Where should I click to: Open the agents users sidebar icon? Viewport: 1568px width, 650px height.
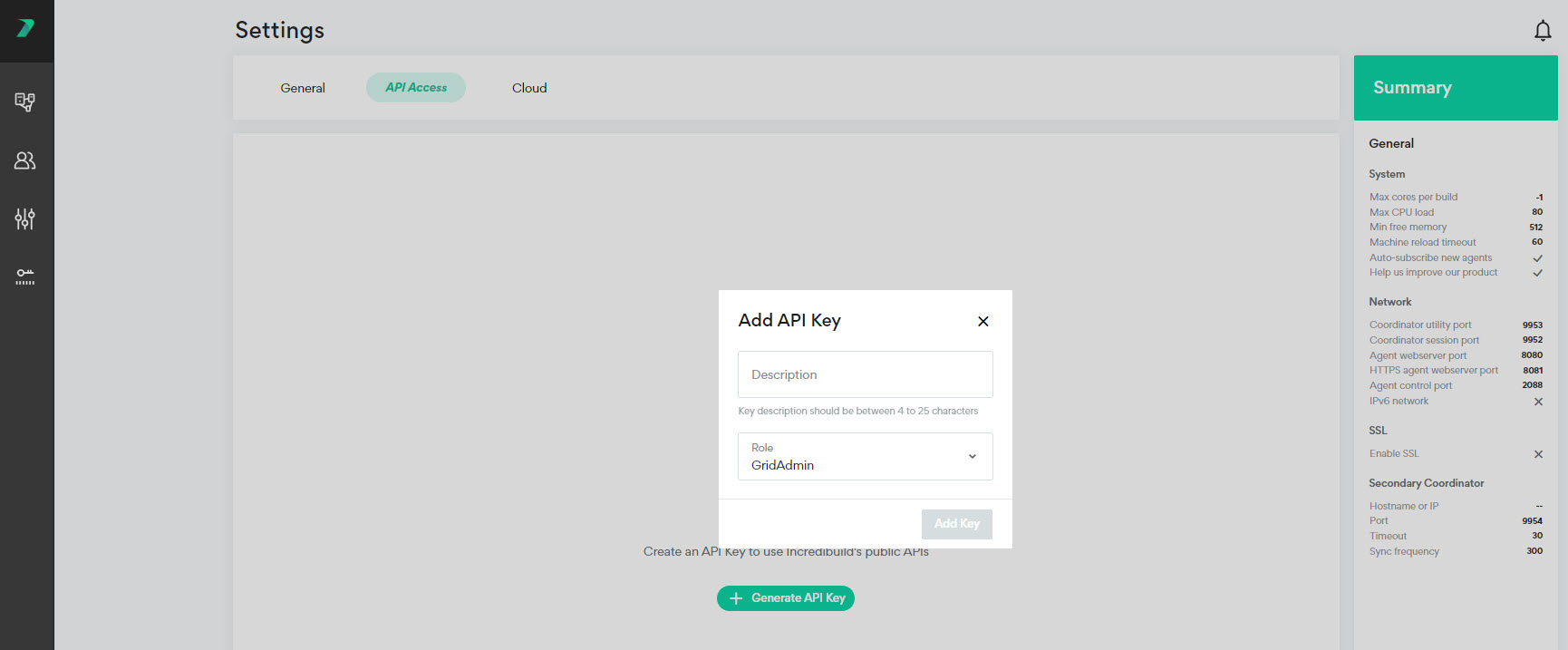tap(25, 160)
